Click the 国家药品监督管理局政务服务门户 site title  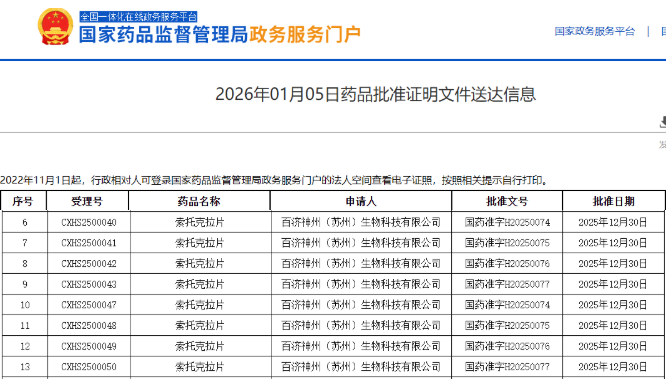220,34
